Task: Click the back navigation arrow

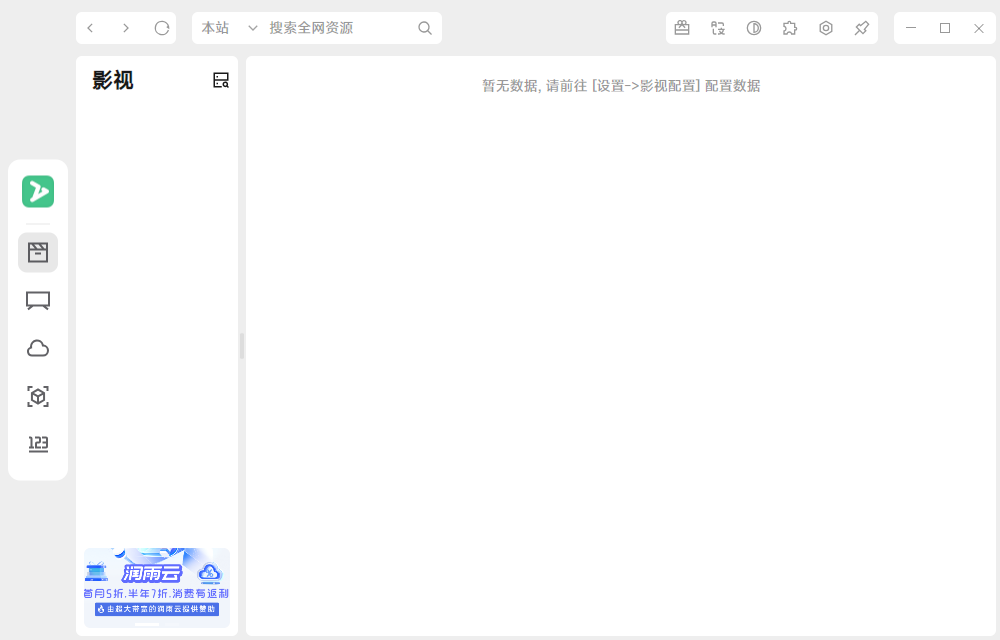Action: tap(90, 28)
